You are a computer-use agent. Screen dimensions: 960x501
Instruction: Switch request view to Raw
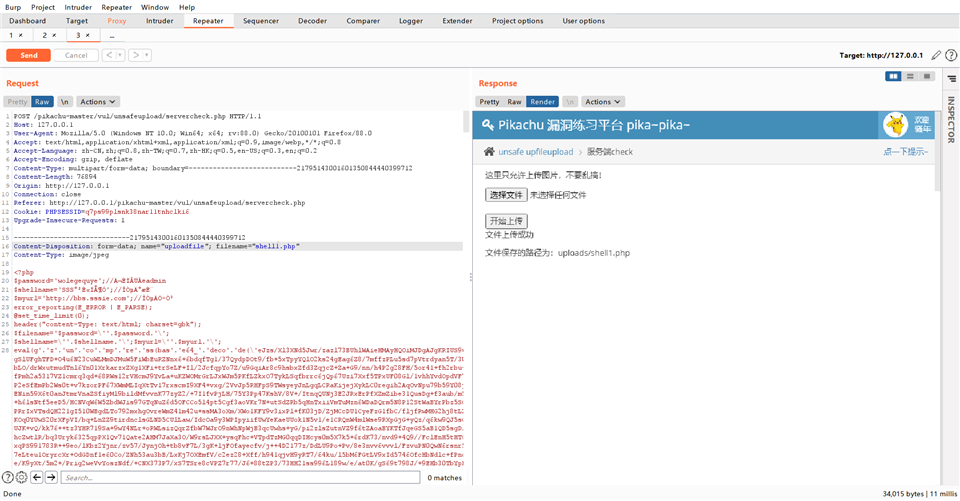(x=42, y=102)
